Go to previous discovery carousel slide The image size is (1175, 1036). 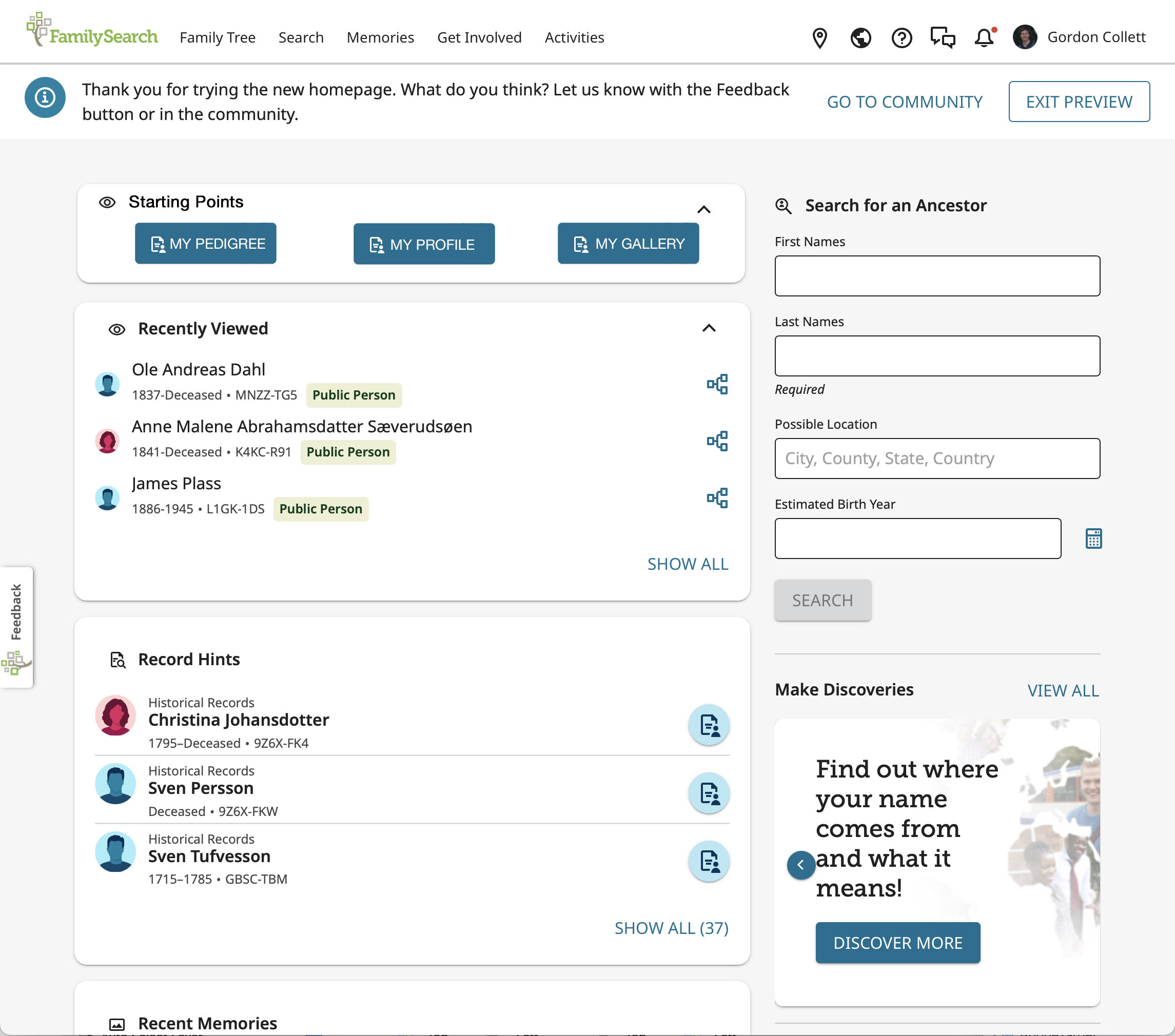click(800, 865)
